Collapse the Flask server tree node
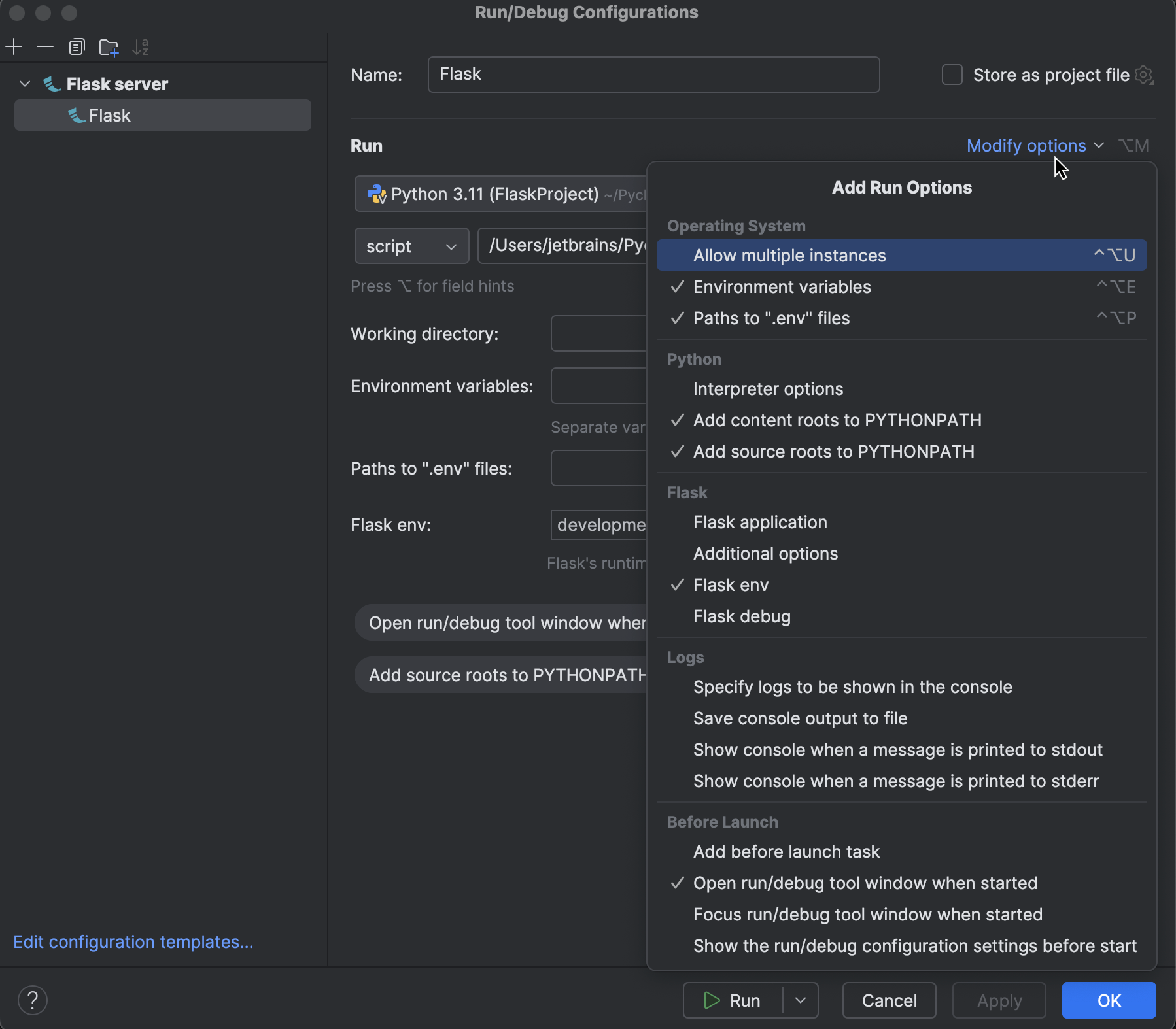This screenshot has height=1029, width=1176. (x=24, y=84)
